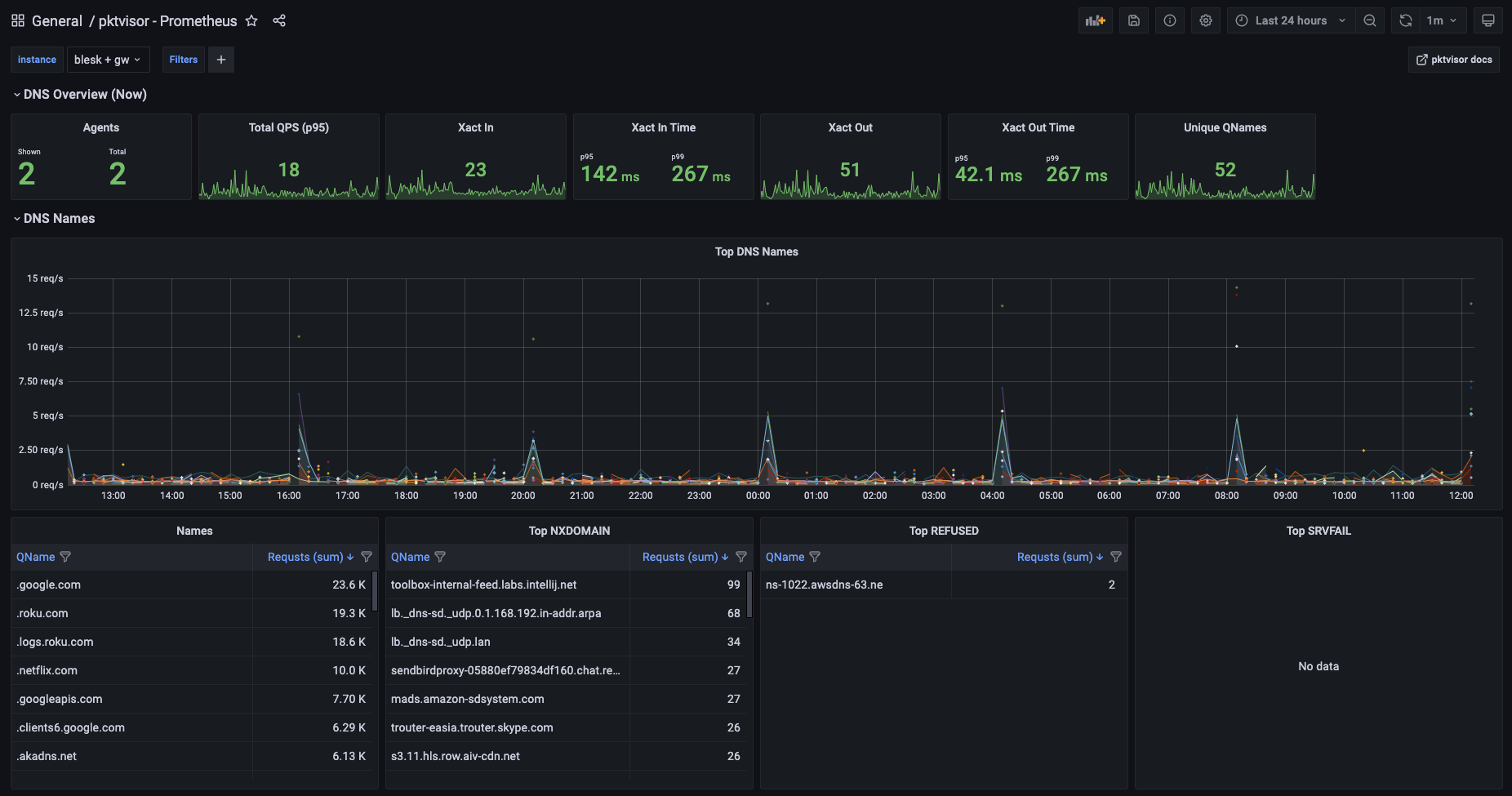Click the trouter-easia.trouter.skype.com entry
Image resolution: width=1512 pixels, height=796 pixels.
(472, 727)
